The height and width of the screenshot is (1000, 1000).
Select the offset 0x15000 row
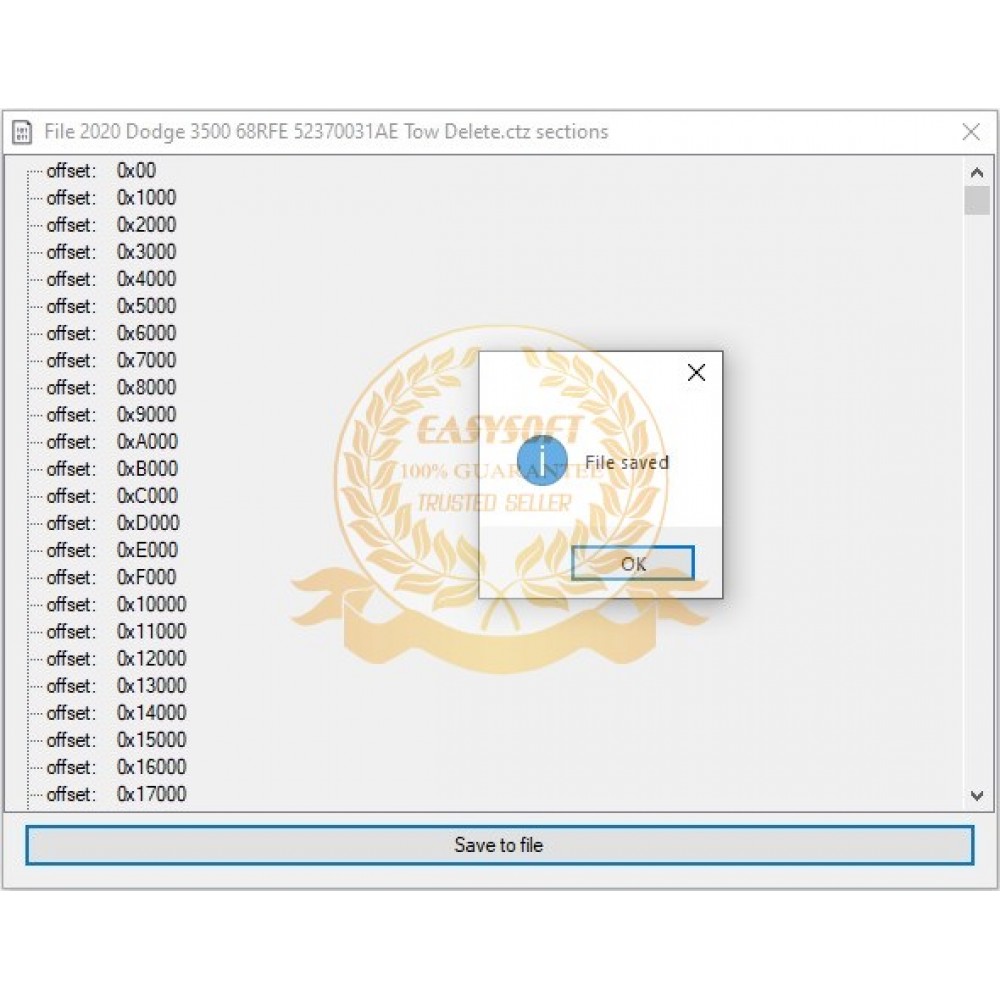(117, 740)
